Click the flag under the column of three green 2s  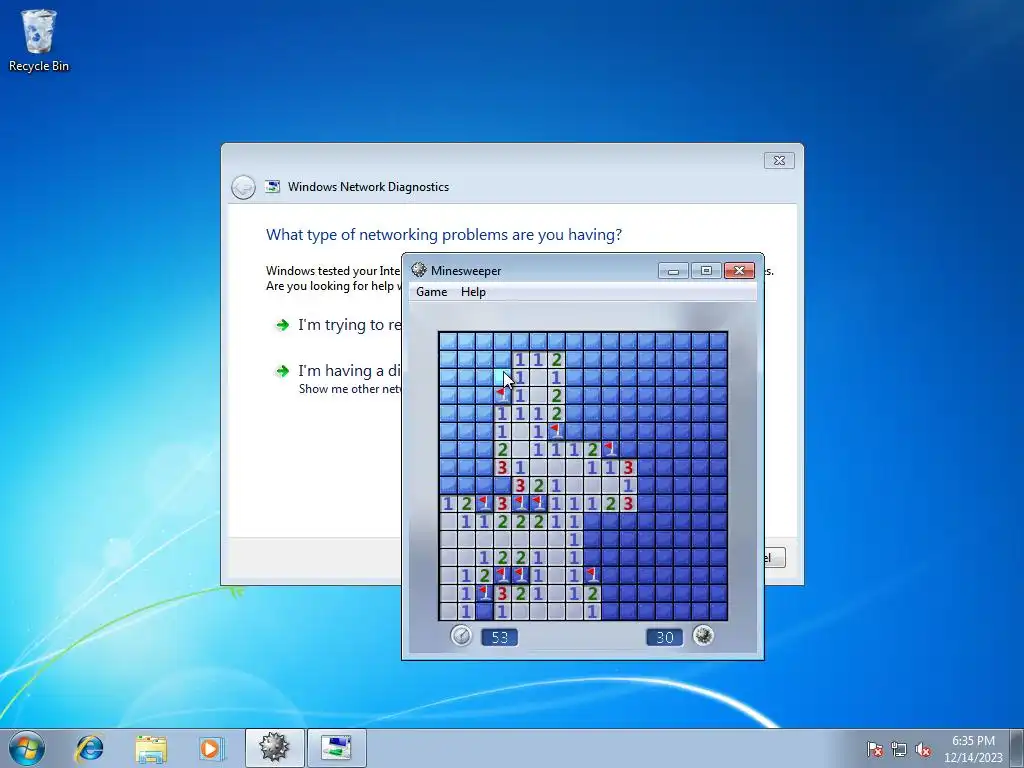[x=556, y=431]
